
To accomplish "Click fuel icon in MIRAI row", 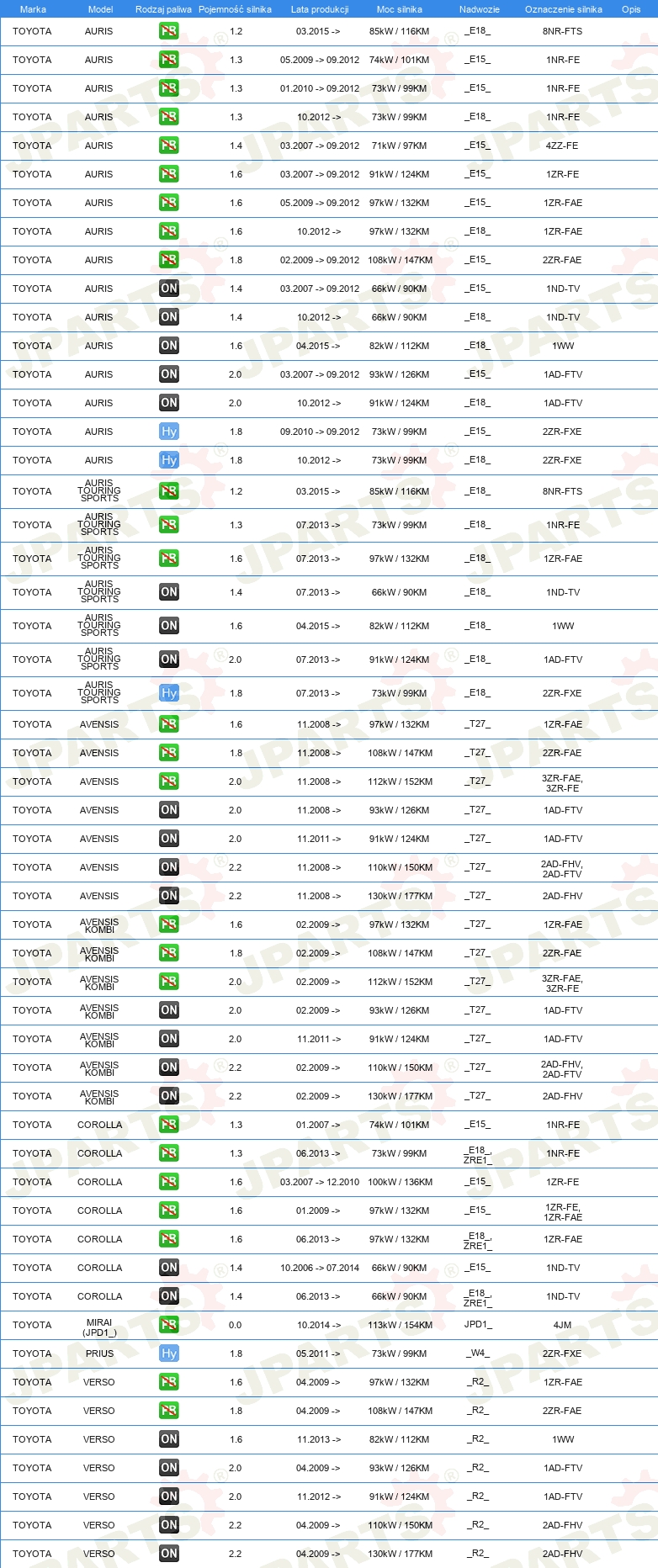I will tap(168, 1325).
